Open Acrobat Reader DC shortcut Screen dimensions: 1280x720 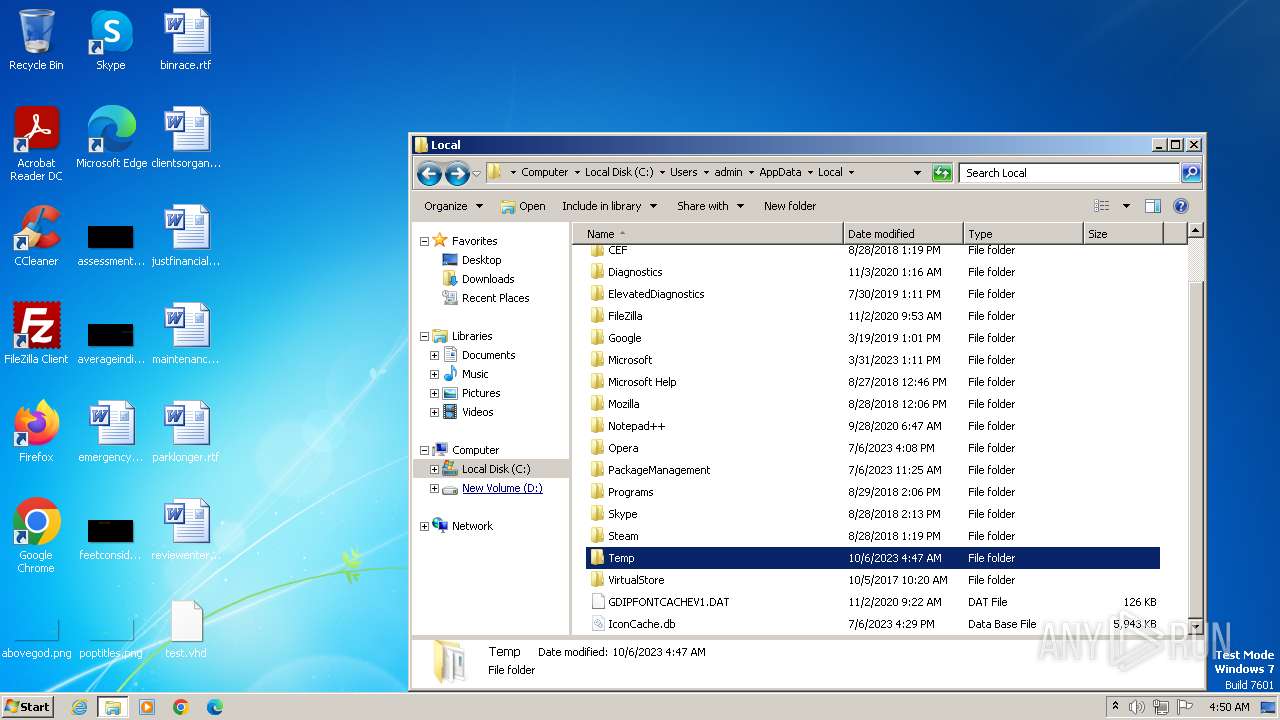pyautogui.click(x=36, y=144)
